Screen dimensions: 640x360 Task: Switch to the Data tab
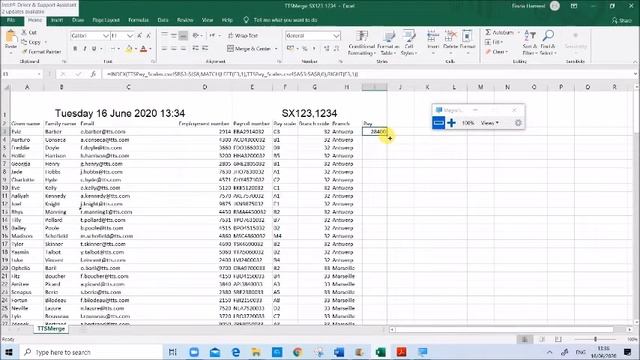[x=163, y=20]
